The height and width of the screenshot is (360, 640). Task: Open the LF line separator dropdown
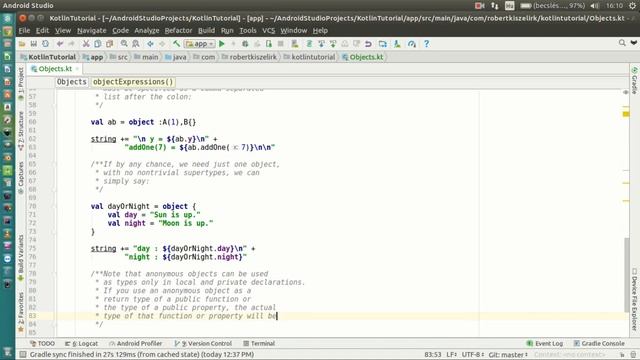coord(451,355)
